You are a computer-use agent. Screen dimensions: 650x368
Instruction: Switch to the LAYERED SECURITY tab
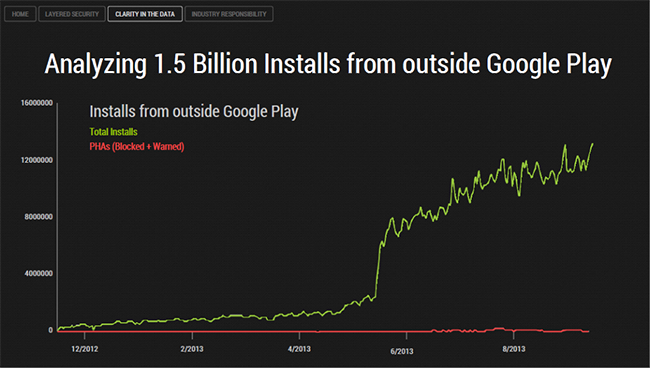point(72,14)
